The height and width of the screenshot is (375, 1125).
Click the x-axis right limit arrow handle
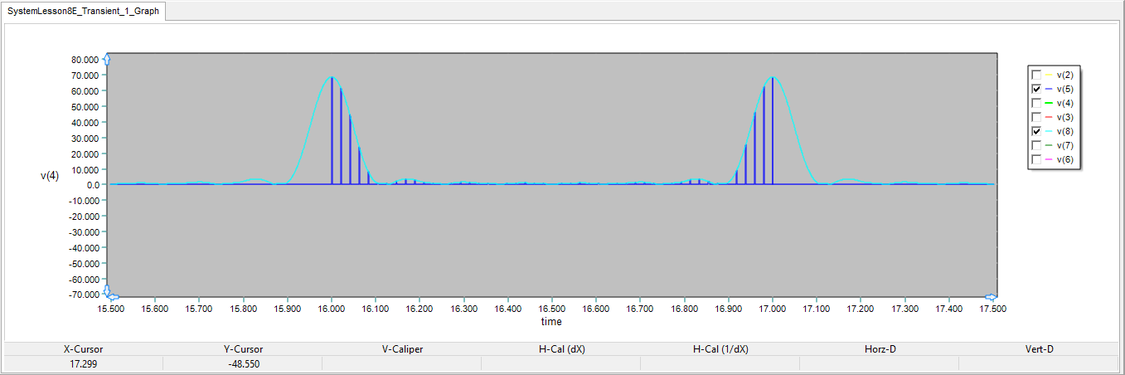tap(991, 296)
